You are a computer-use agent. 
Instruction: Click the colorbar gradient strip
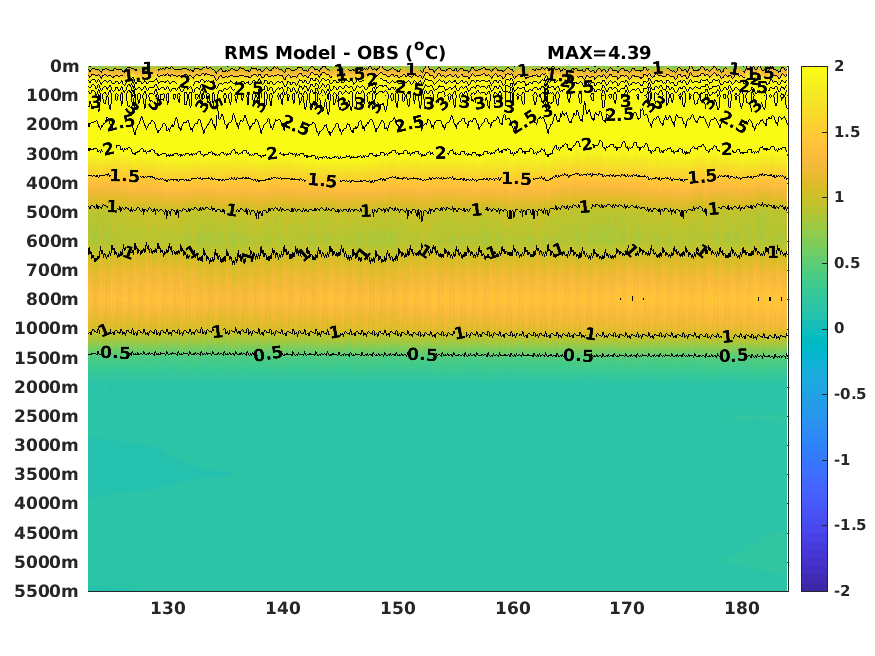point(814,329)
